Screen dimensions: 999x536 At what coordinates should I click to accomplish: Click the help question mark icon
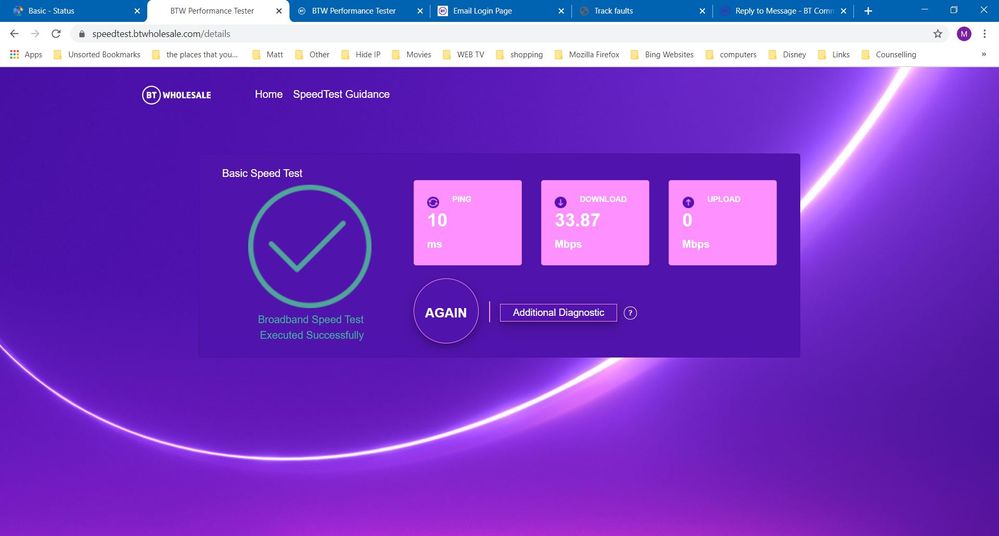click(630, 313)
